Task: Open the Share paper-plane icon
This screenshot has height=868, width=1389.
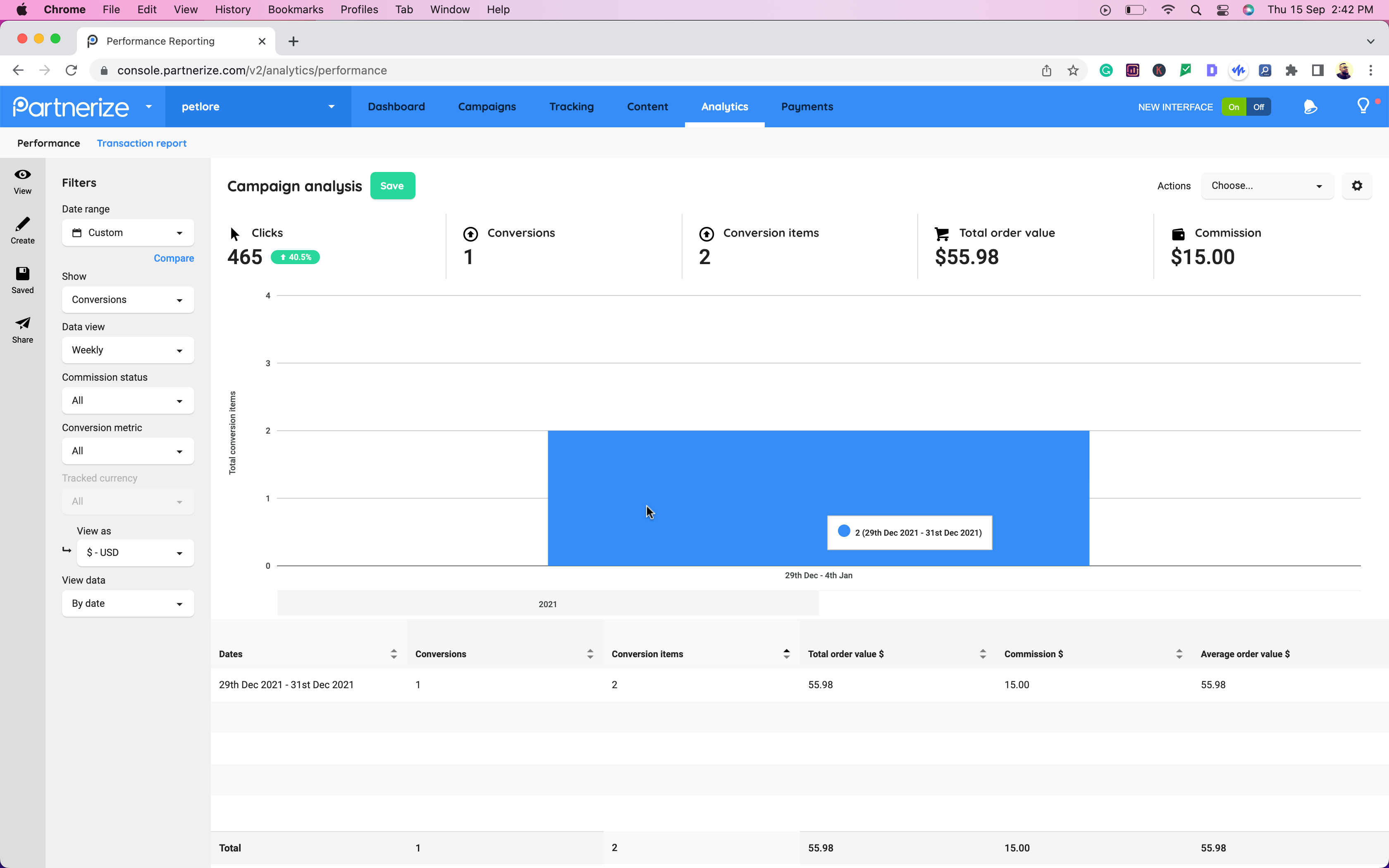Action: click(x=22, y=331)
